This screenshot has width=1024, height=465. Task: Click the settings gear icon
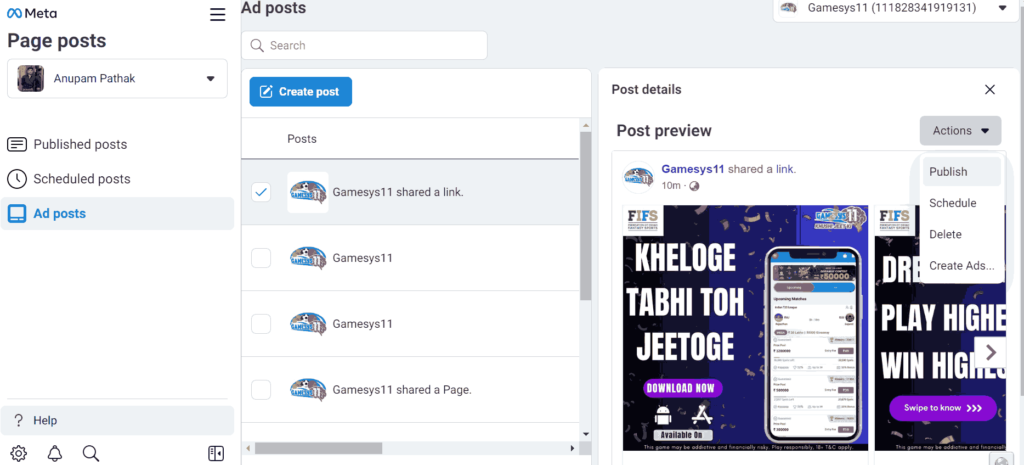[x=19, y=453]
